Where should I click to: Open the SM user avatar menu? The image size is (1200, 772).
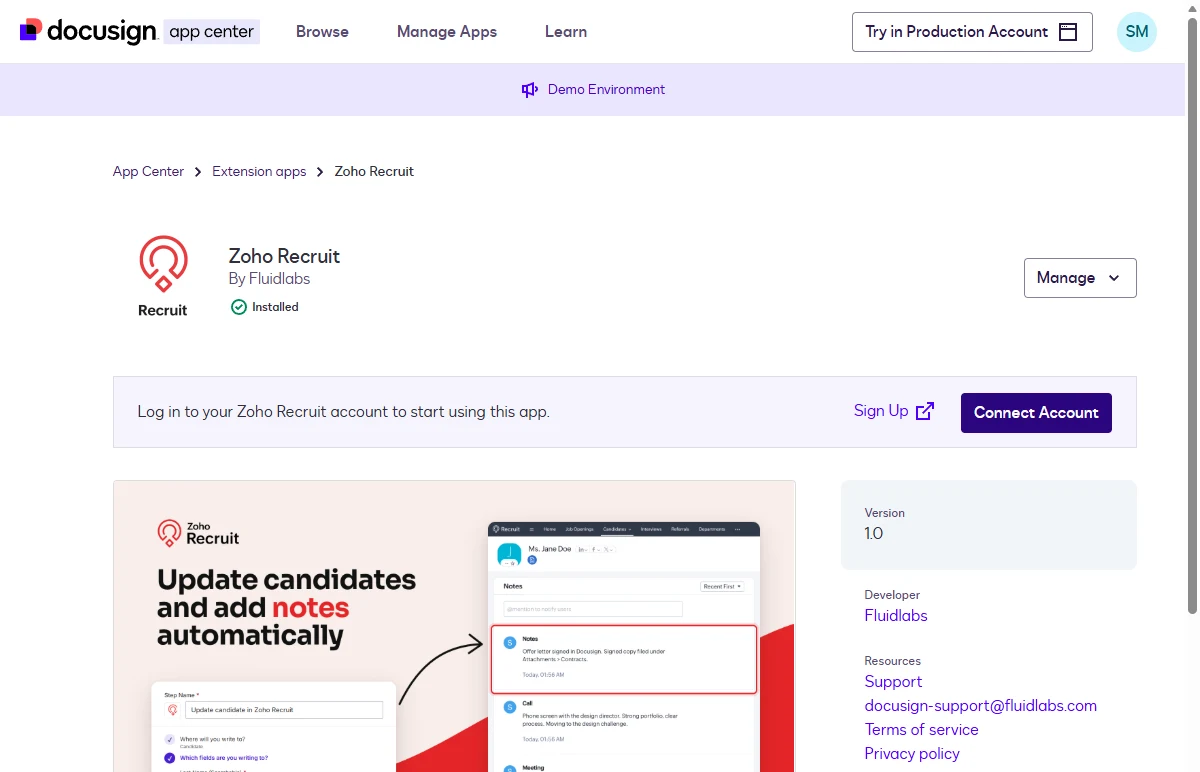[x=1137, y=32]
